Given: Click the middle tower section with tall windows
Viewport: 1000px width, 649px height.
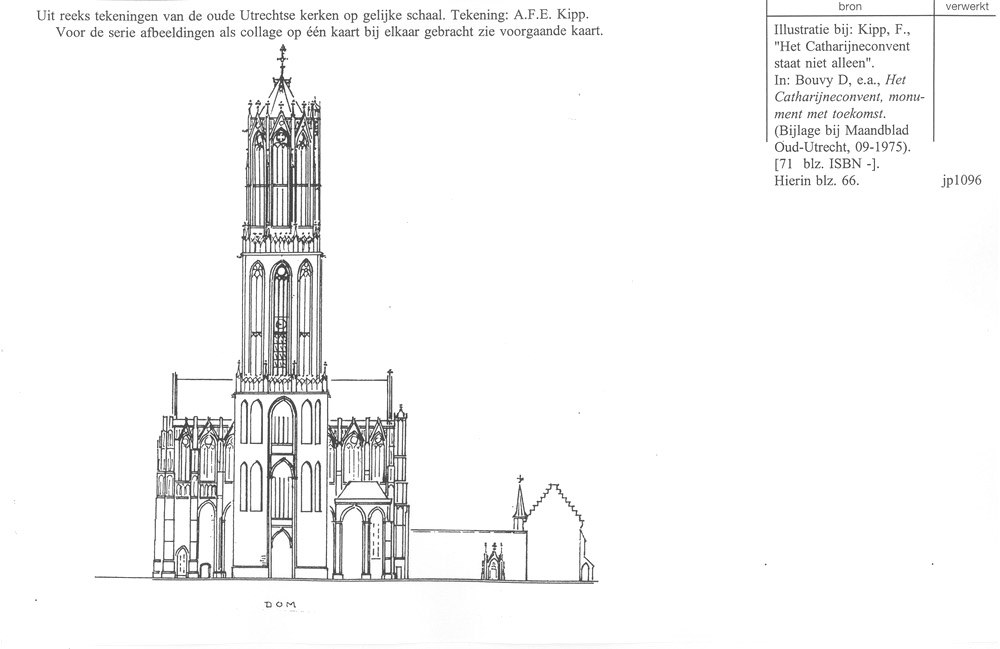Looking at the screenshot, I should 281,315.
